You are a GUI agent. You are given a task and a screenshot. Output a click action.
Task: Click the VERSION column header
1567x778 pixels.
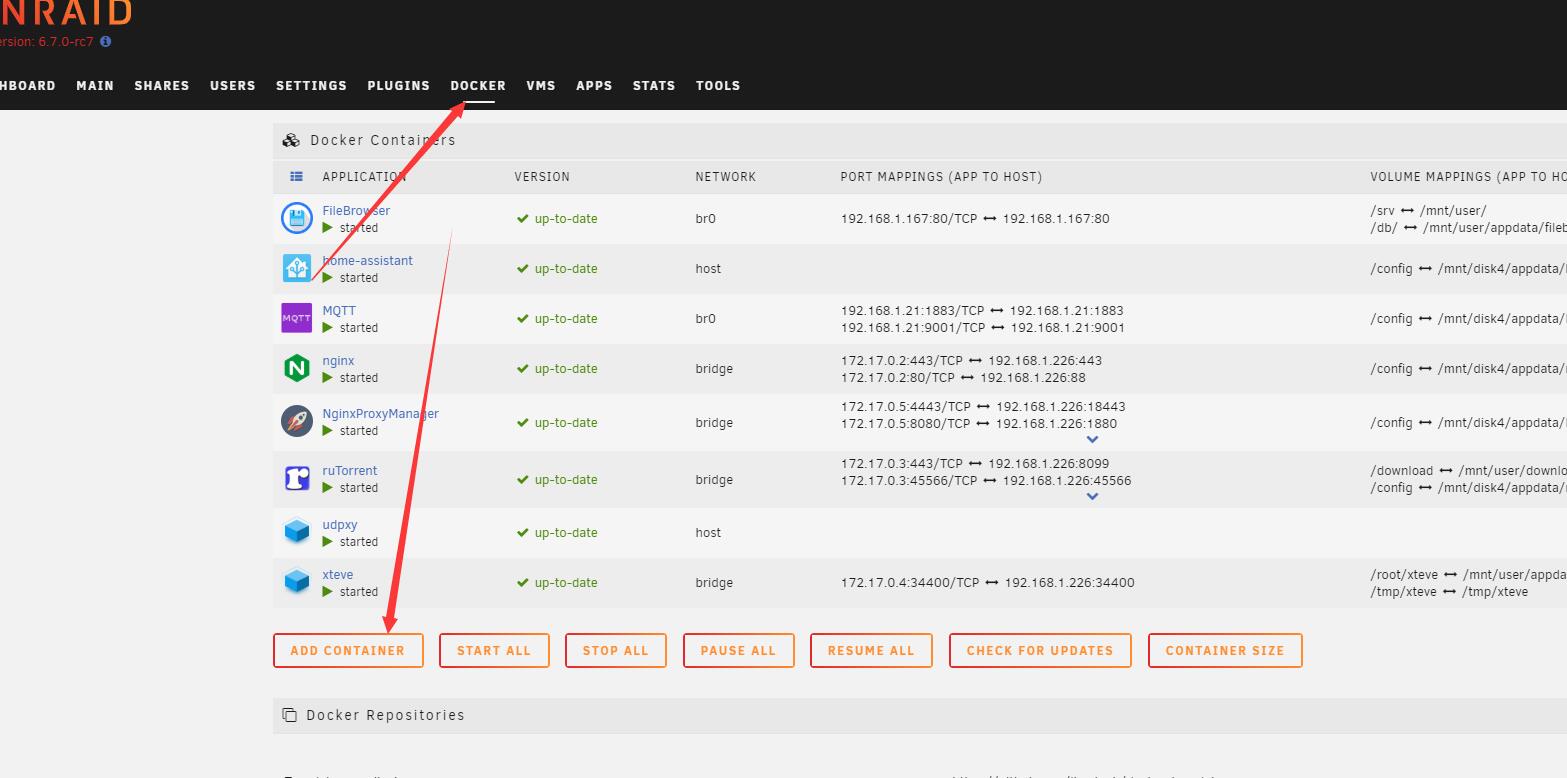(x=542, y=176)
